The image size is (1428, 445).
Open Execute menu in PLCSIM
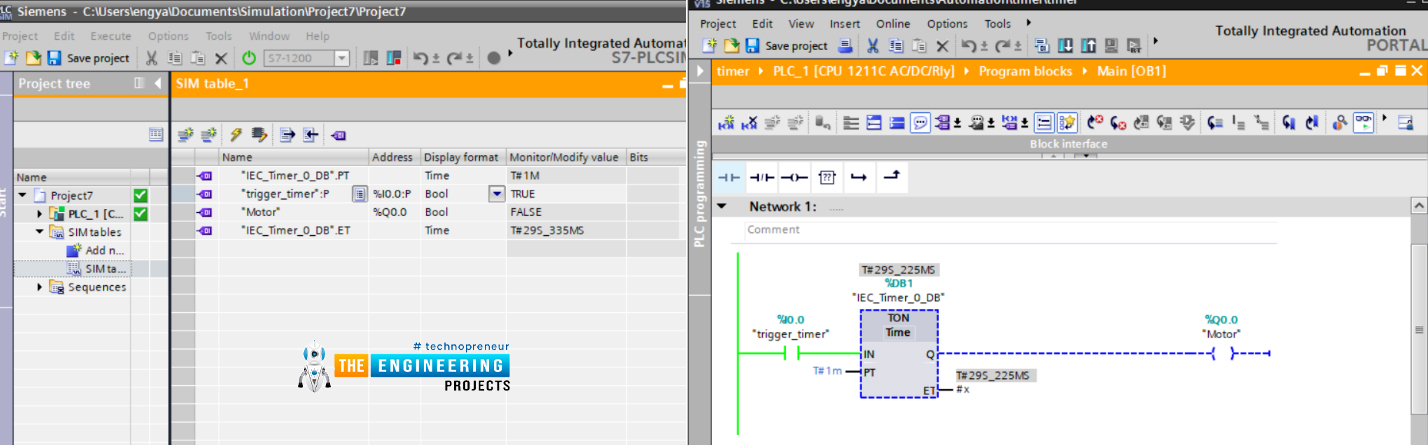click(110, 36)
